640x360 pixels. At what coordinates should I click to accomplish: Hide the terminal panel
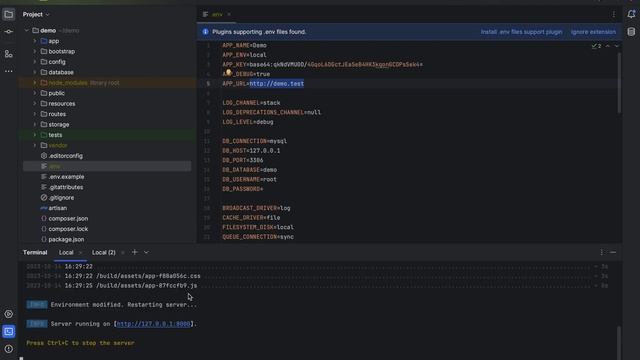point(613,252)
